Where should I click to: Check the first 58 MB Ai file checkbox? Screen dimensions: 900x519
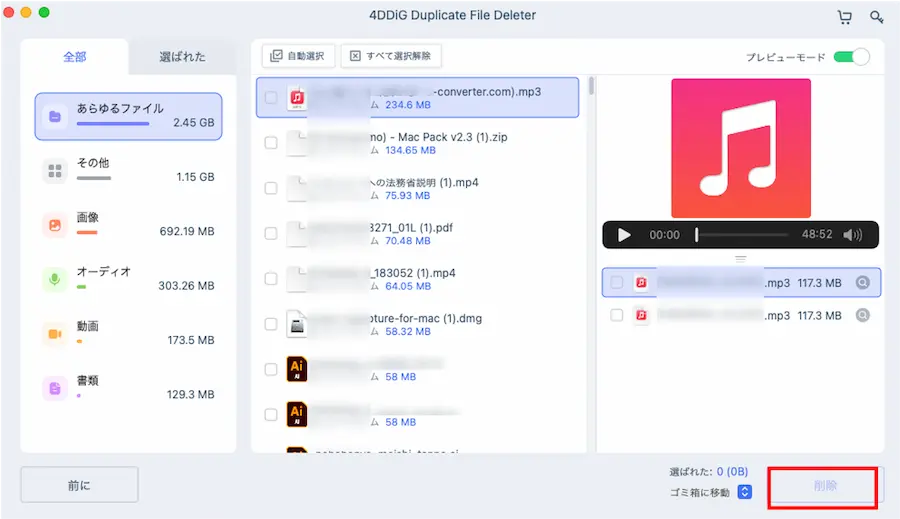click(x=271, y=369)
